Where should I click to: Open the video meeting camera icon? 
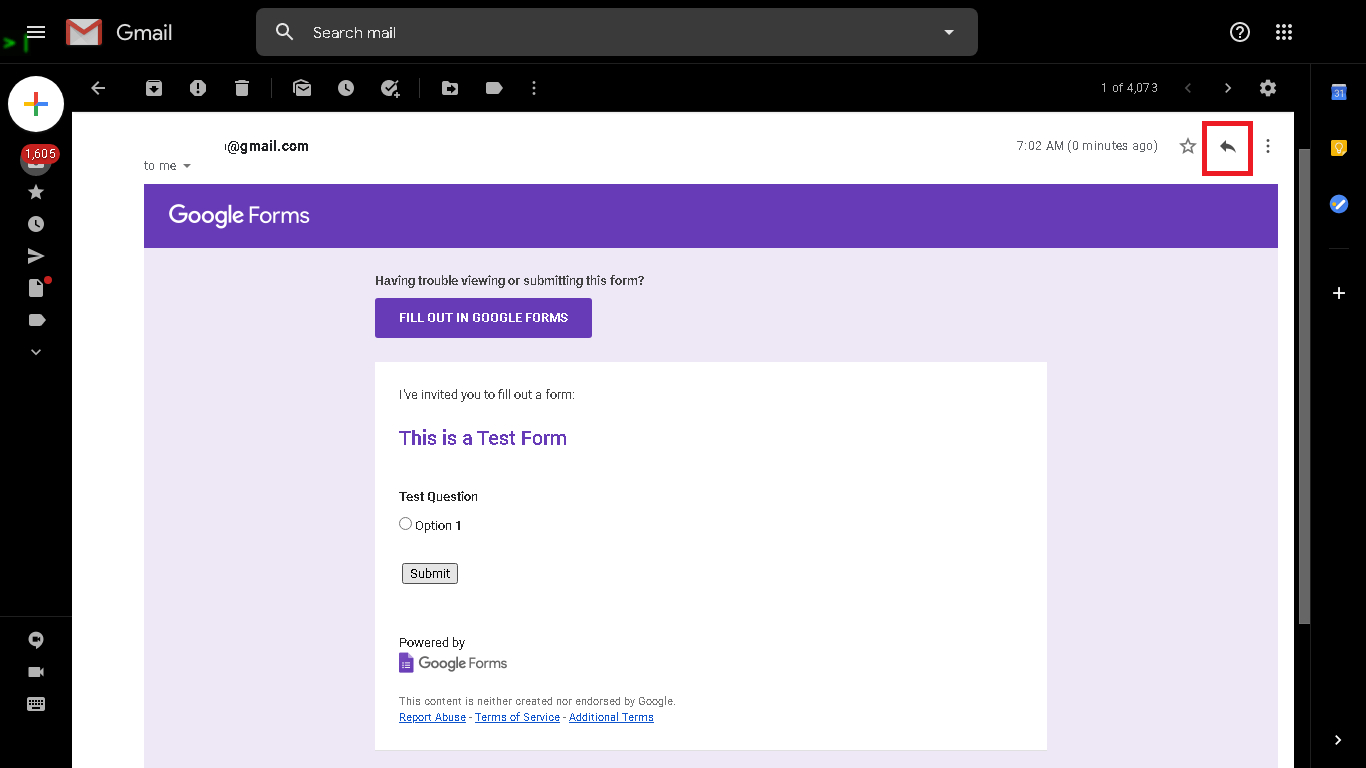click(x=36, y=672)
